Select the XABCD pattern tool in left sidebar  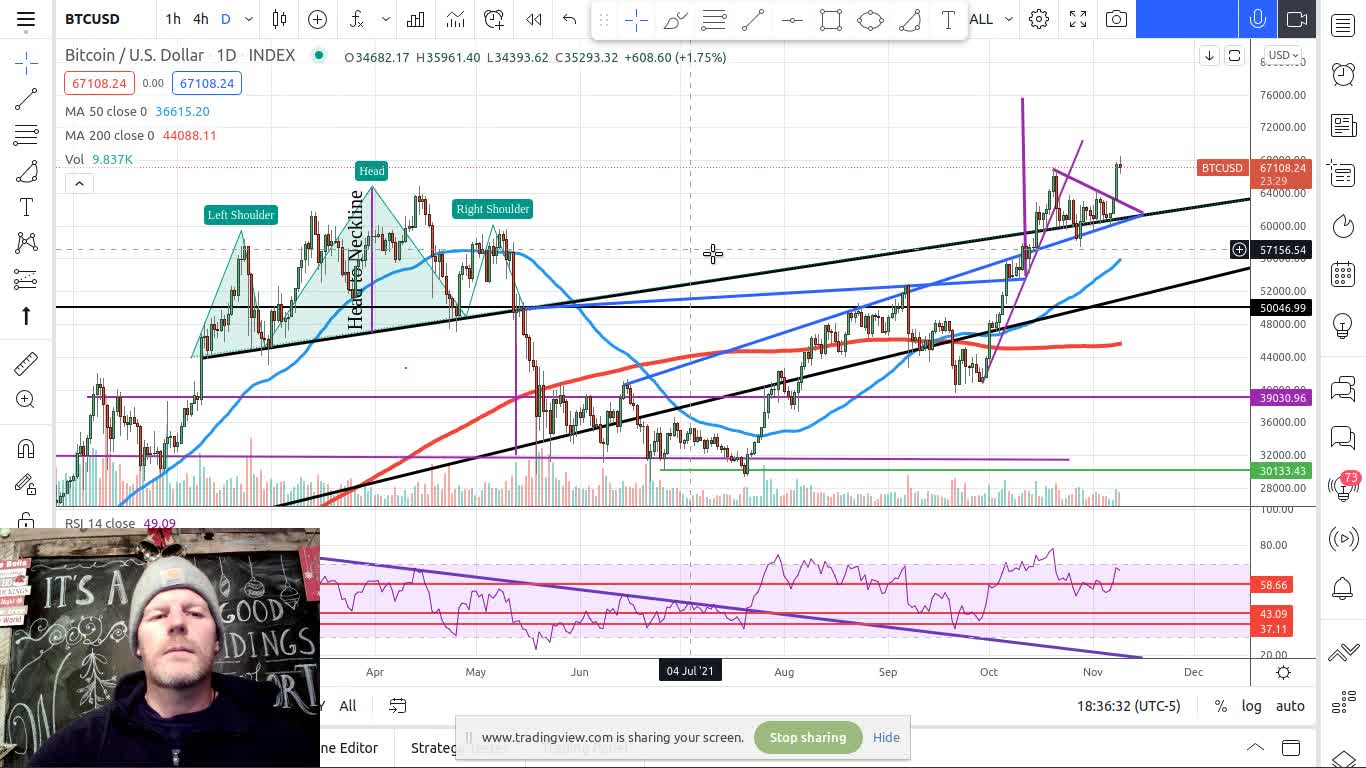click(26, 243)
